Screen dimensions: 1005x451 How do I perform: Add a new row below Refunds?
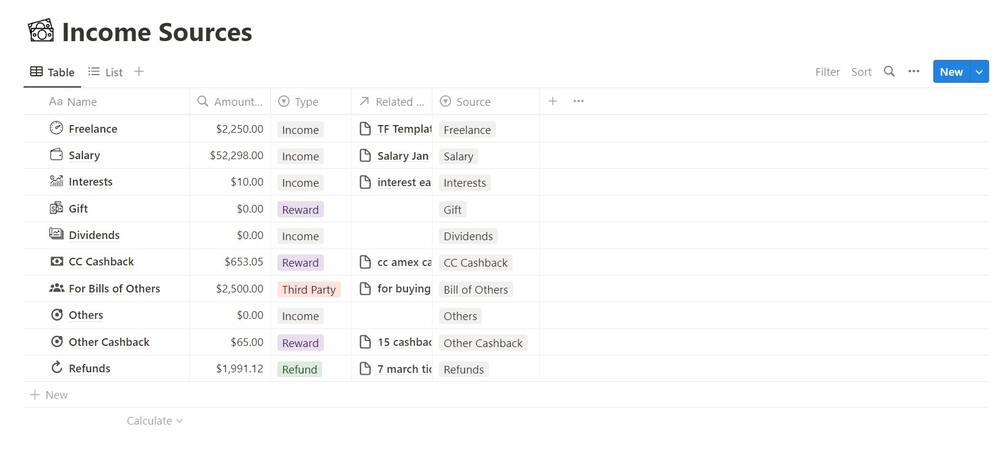(x=50, y=395)
